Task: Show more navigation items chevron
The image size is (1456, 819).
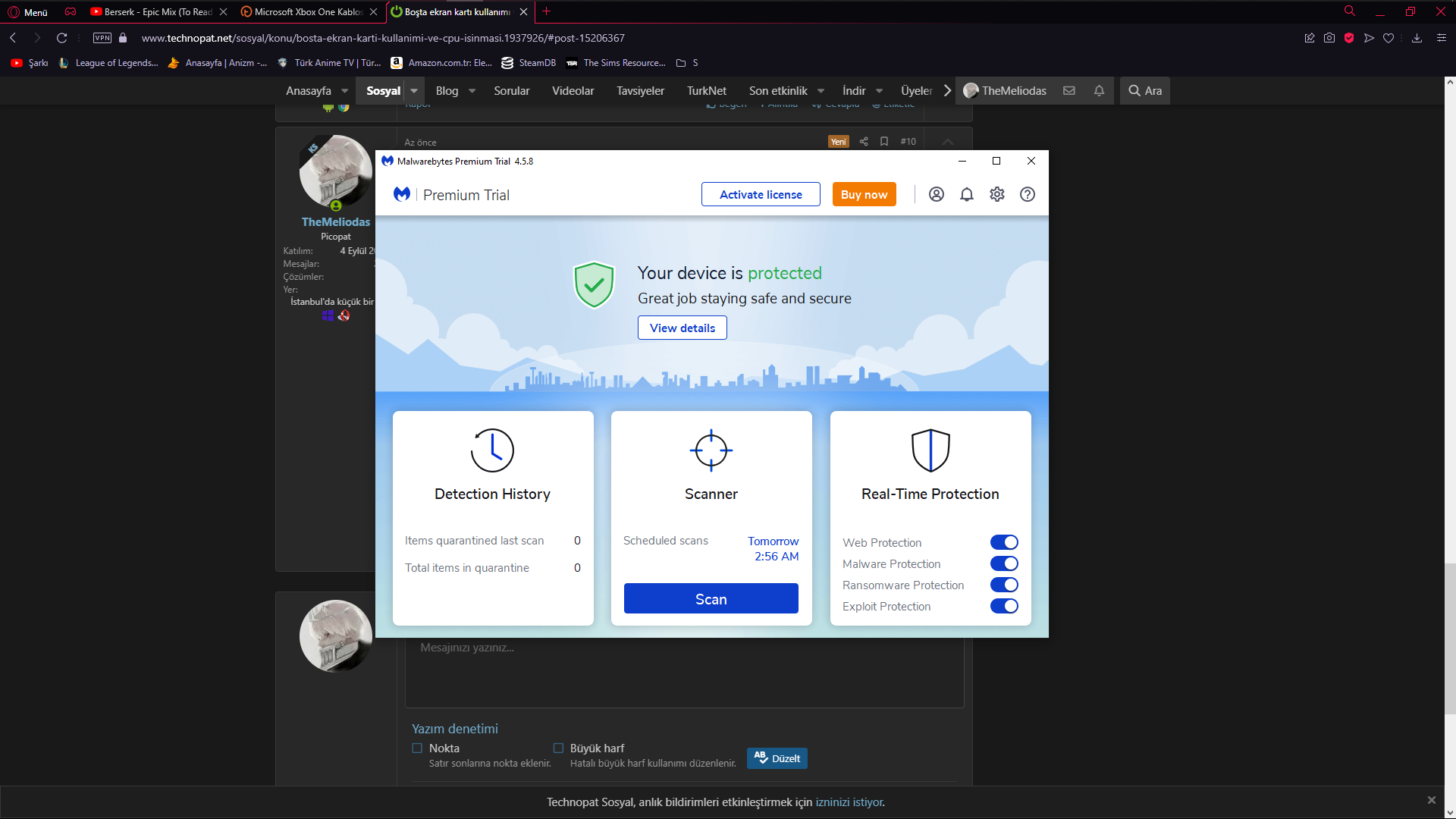Action: [x=947, y=90]
